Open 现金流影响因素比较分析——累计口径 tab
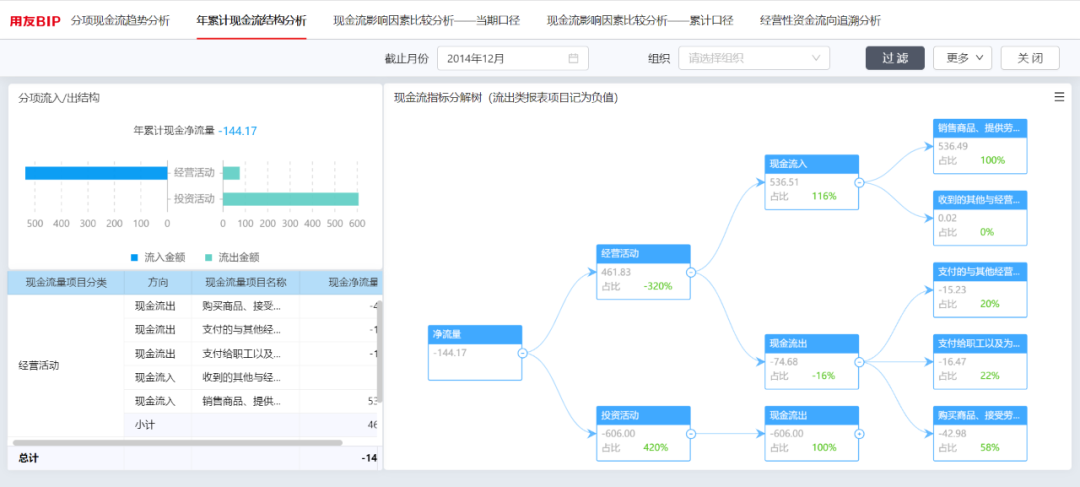 coord(640,20)
